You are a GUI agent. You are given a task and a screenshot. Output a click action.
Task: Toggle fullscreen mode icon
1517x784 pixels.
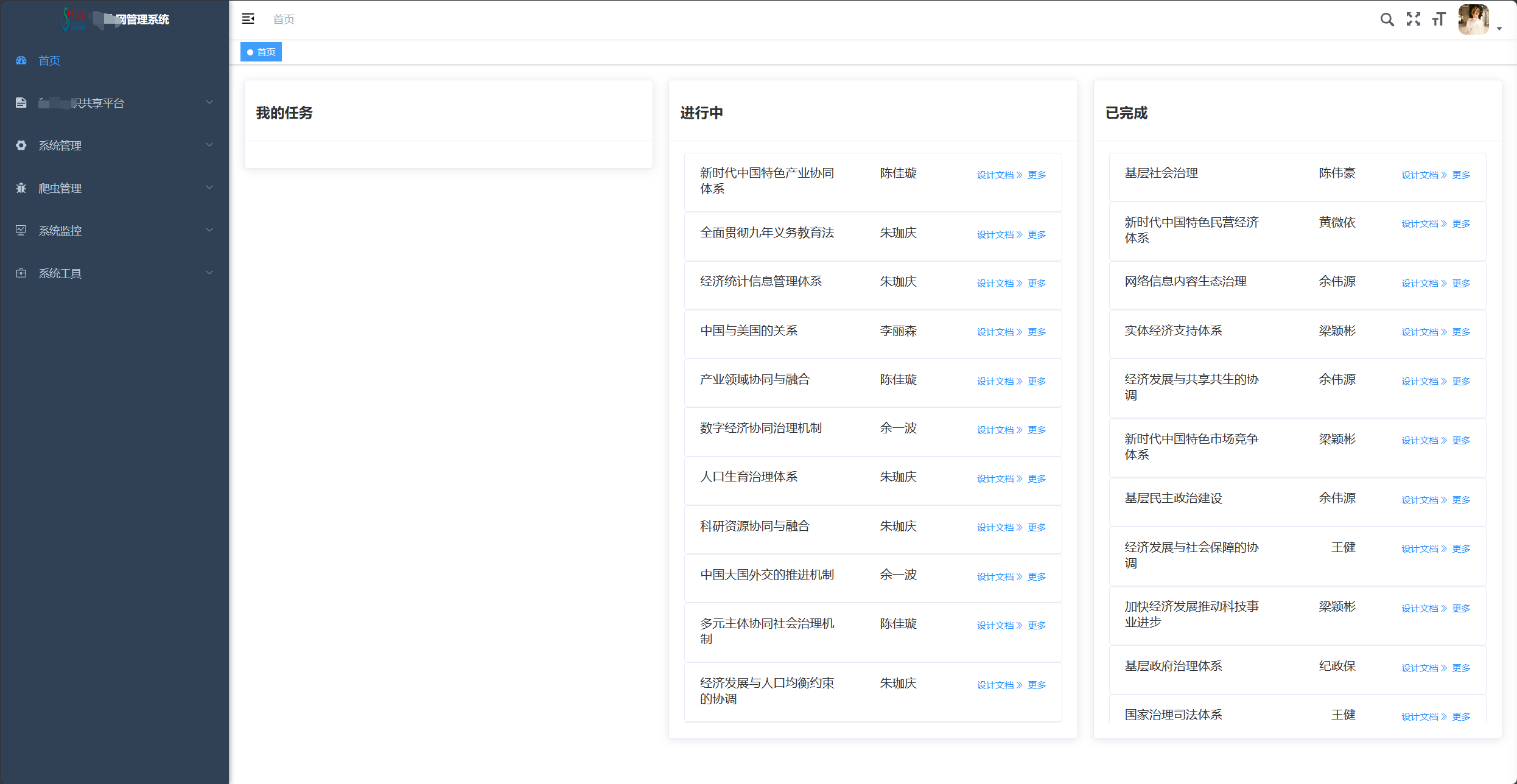click(1414, 19)
